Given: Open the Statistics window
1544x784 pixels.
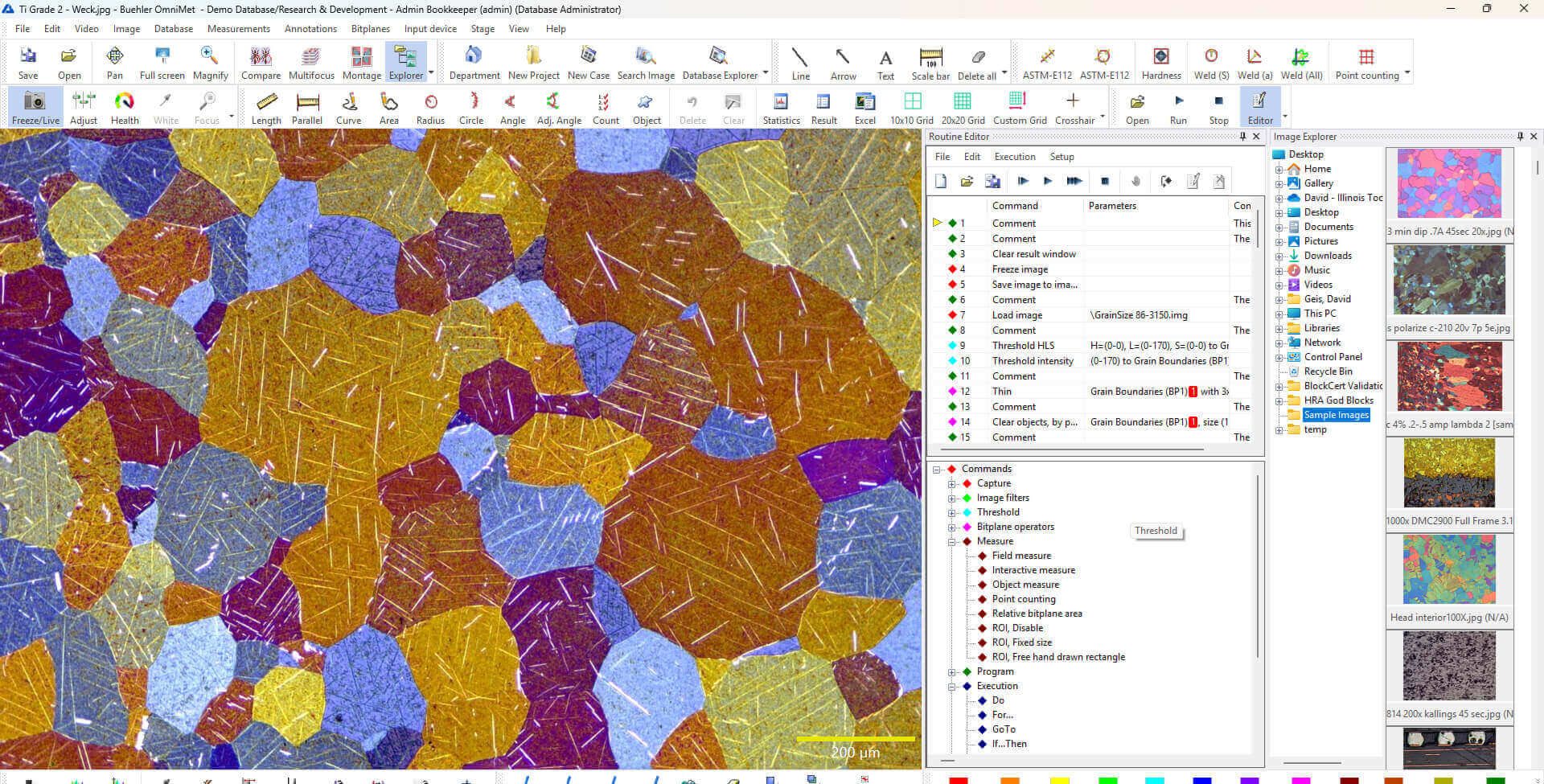Looking at the screenshot, I should [x=780, y=105].
